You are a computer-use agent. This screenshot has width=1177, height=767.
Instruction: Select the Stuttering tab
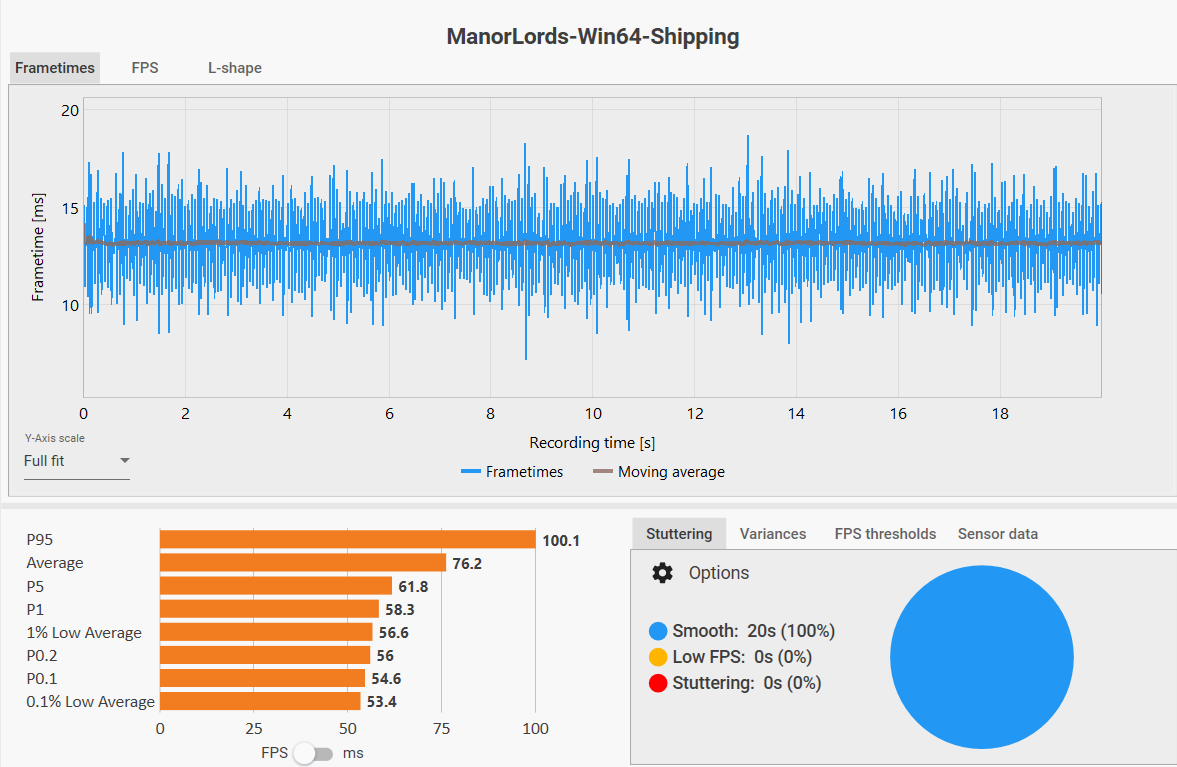click(679, 534)
